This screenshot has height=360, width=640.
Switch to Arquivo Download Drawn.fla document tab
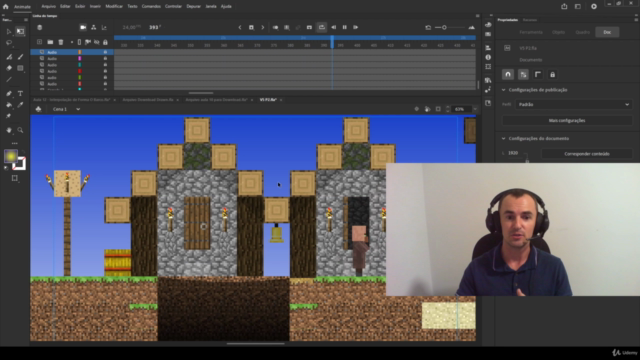pyautogui.click(x=148, y=100)
